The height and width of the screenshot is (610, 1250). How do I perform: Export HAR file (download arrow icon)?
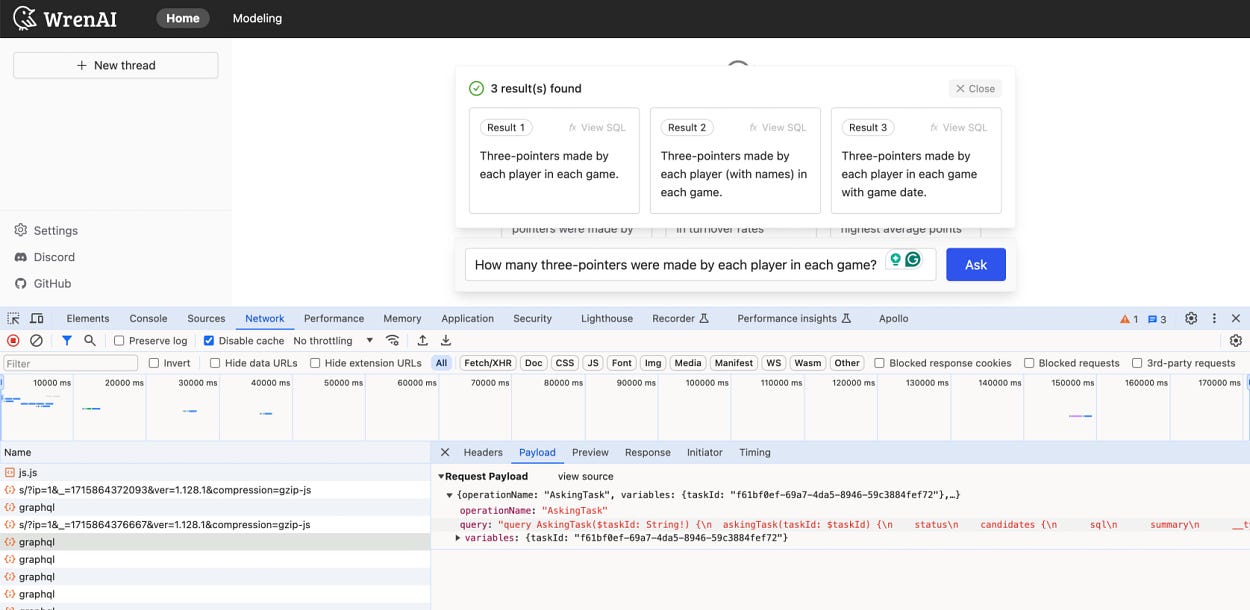point(445,340)
